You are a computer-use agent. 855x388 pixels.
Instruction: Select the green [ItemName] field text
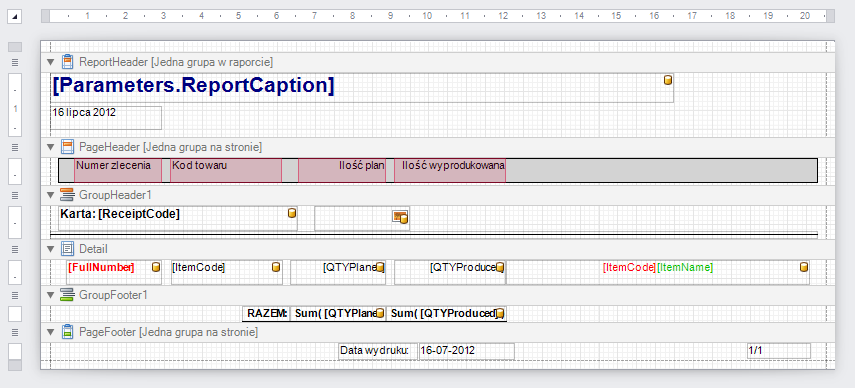tap(685, 268)
